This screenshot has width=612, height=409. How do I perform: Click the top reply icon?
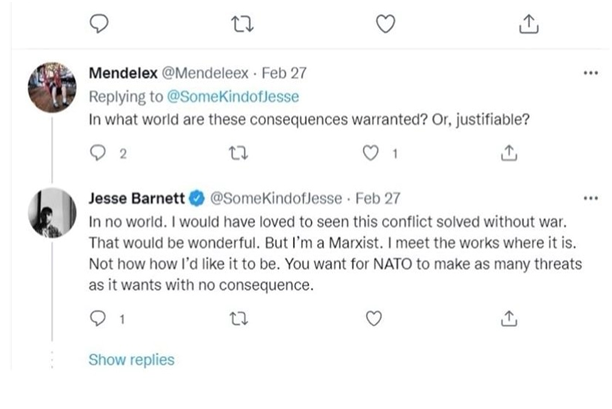coord(98,24)
